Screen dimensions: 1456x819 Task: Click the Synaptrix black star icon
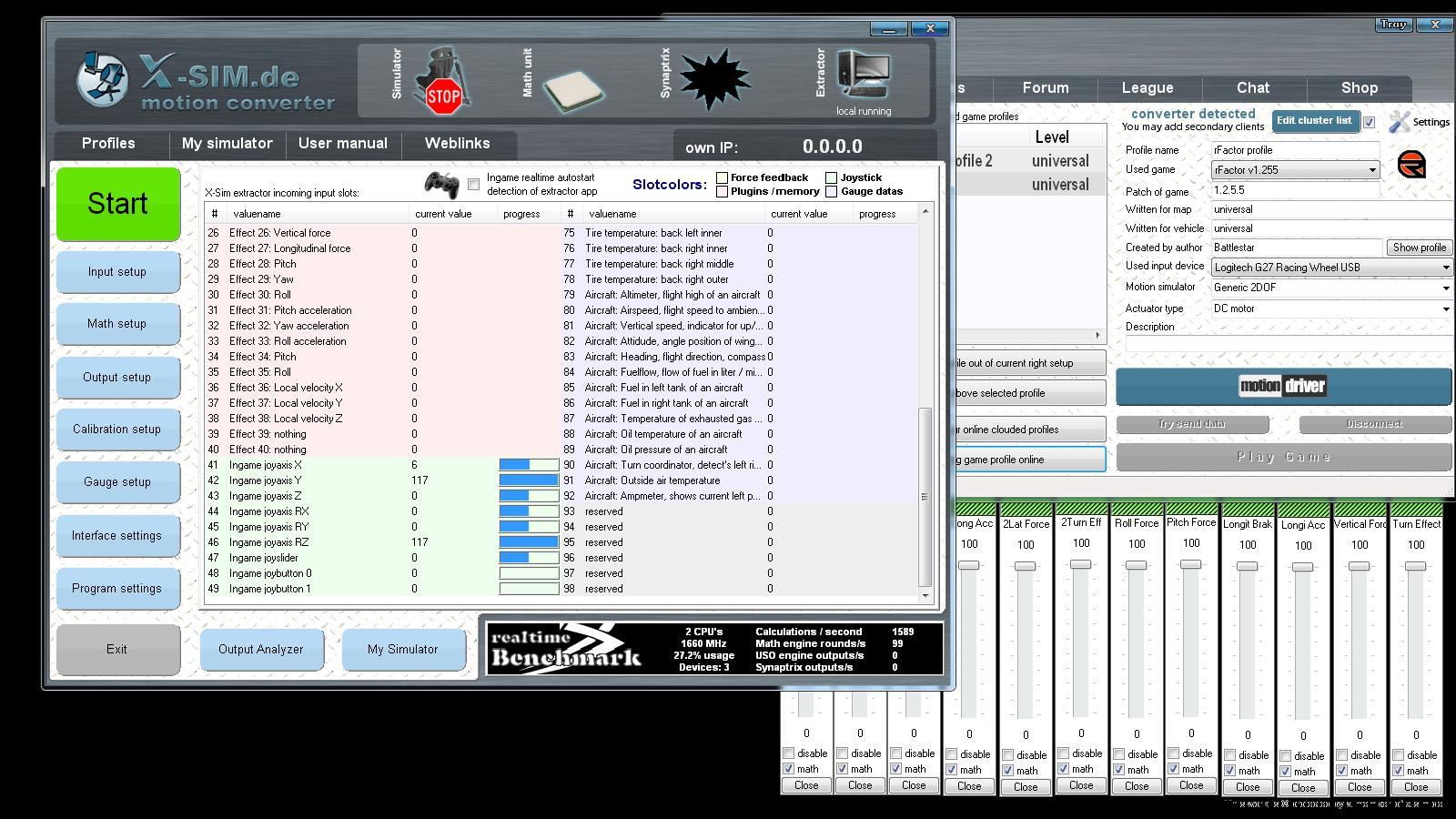[x=714, y=80]
